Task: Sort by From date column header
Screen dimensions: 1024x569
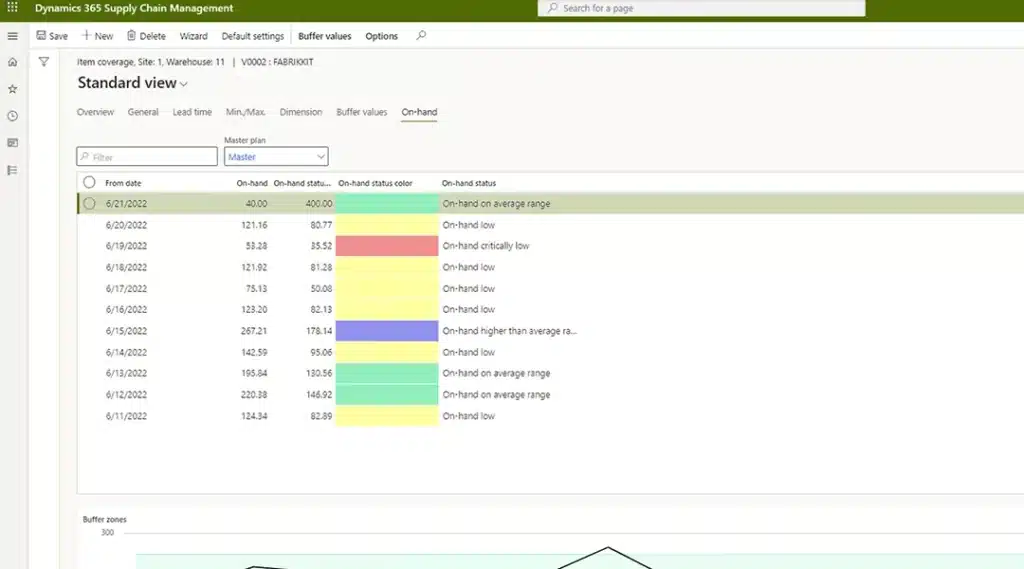Action: pos(123,183)
